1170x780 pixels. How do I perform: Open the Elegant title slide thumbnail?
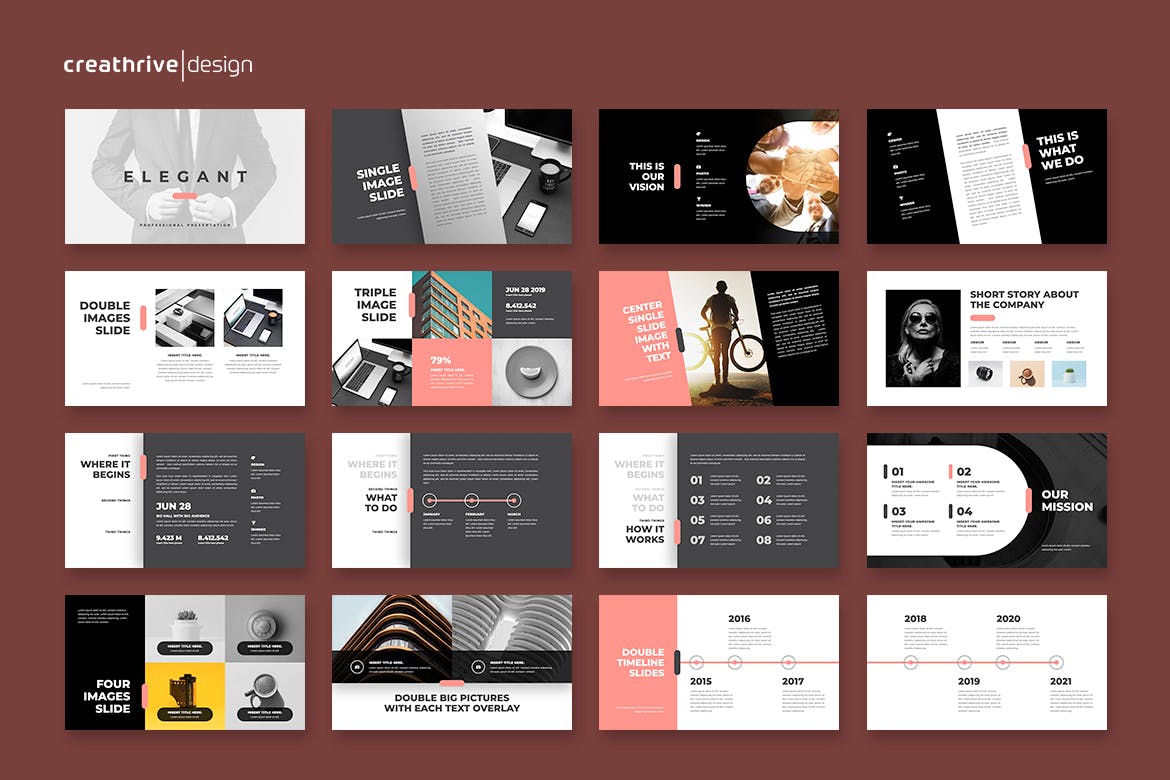185,176
